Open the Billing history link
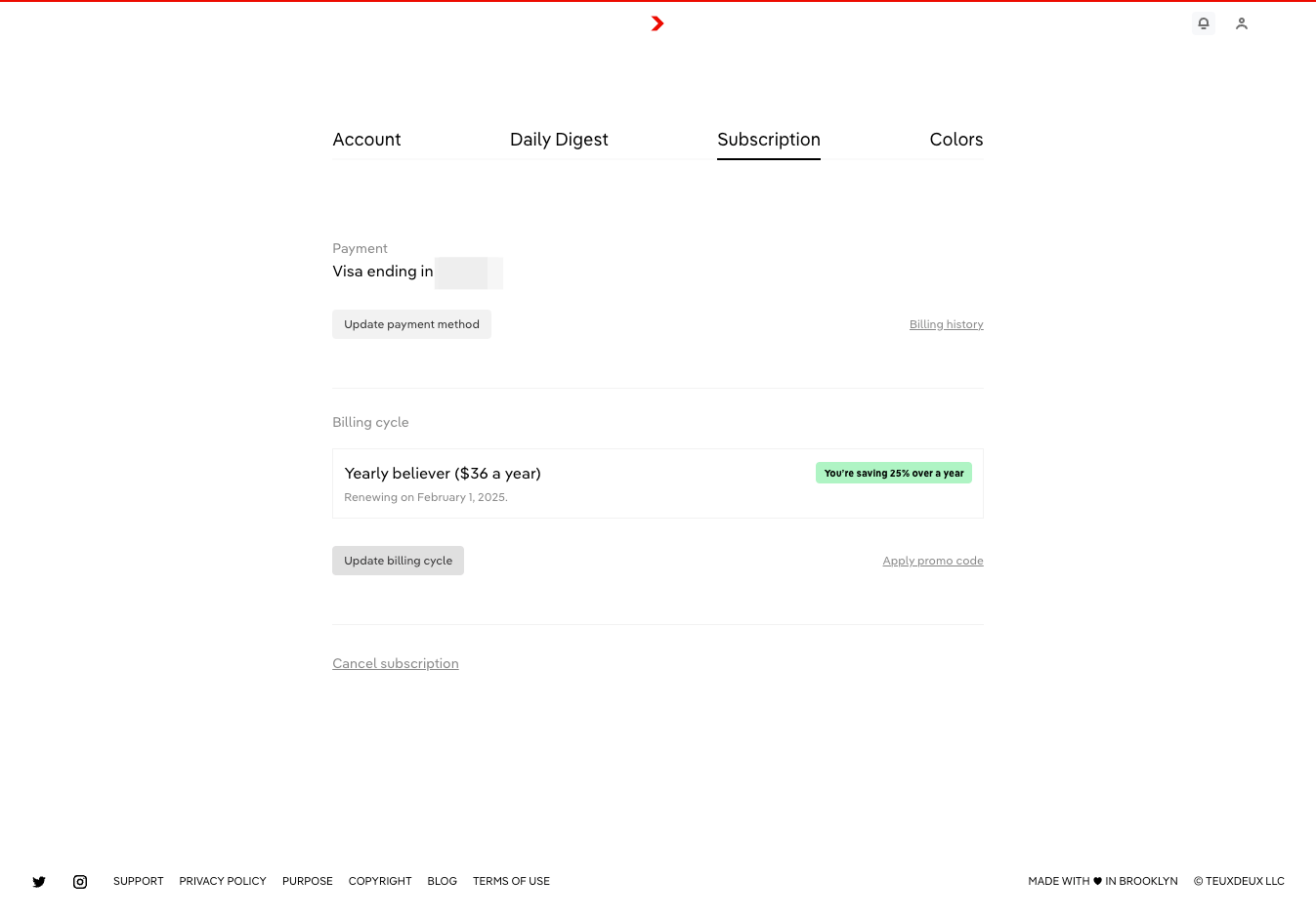The width and height of the screenshot is (1316, 921). click(947, 324)
